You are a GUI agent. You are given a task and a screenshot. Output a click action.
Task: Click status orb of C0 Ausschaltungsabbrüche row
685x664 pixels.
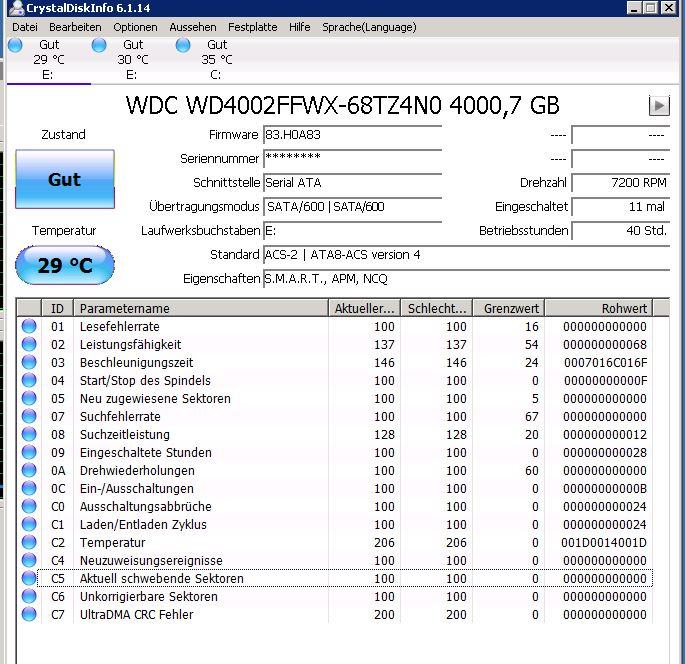coord(29,506)
